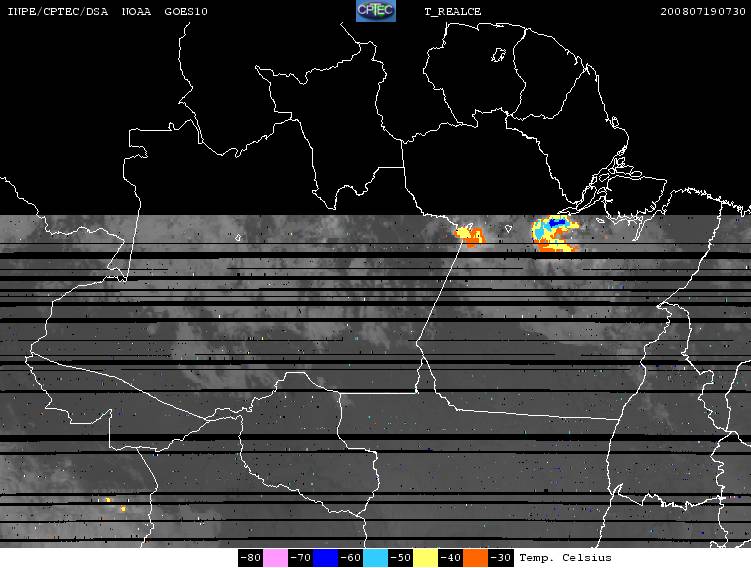Viewport: 751px width, 568px height.
Task: Click the '-40' legend value
Action: [450, 558]
